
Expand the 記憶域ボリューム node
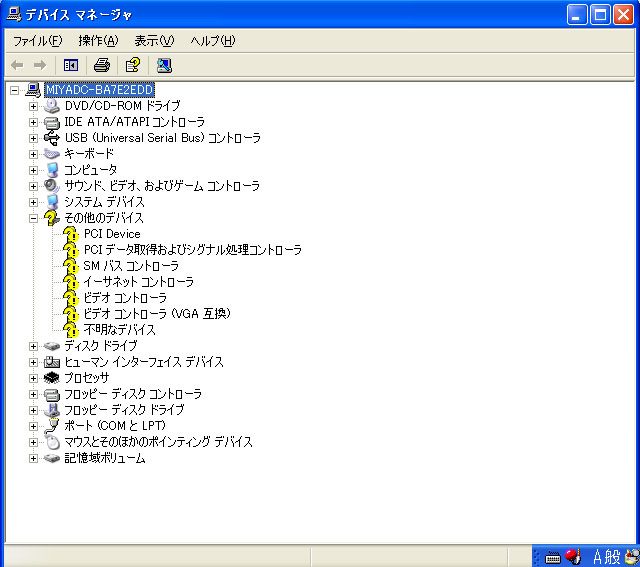[x=33, y=458]
